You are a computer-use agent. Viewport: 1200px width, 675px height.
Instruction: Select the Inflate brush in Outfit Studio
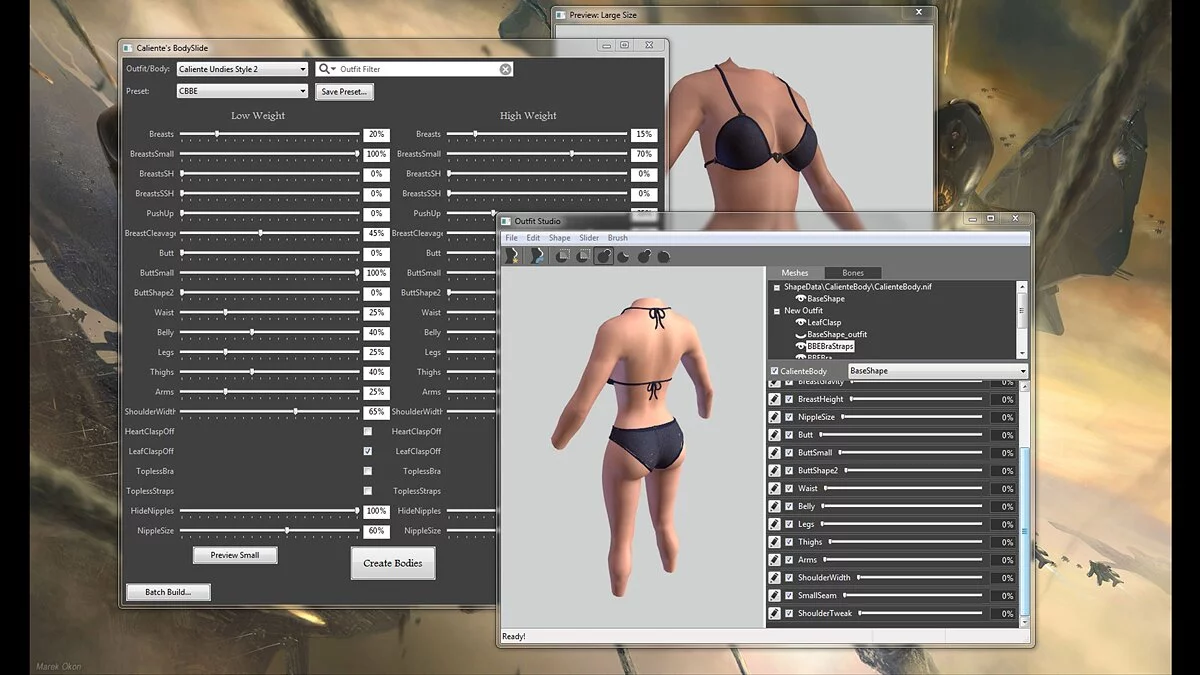pyautogui.click(x=604, y=255)
